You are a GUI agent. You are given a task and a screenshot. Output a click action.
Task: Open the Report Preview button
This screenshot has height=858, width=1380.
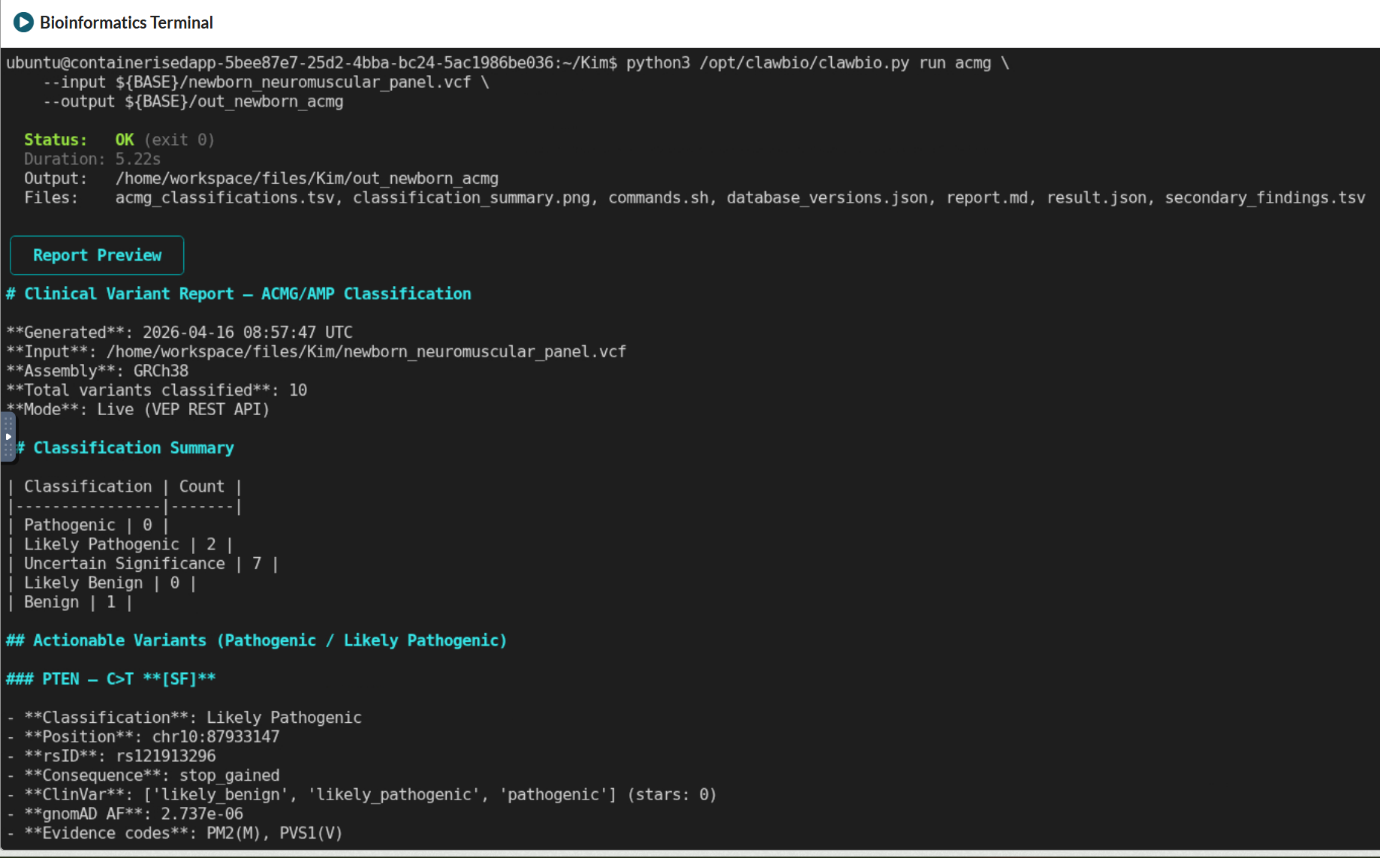(x=97, y=255)
